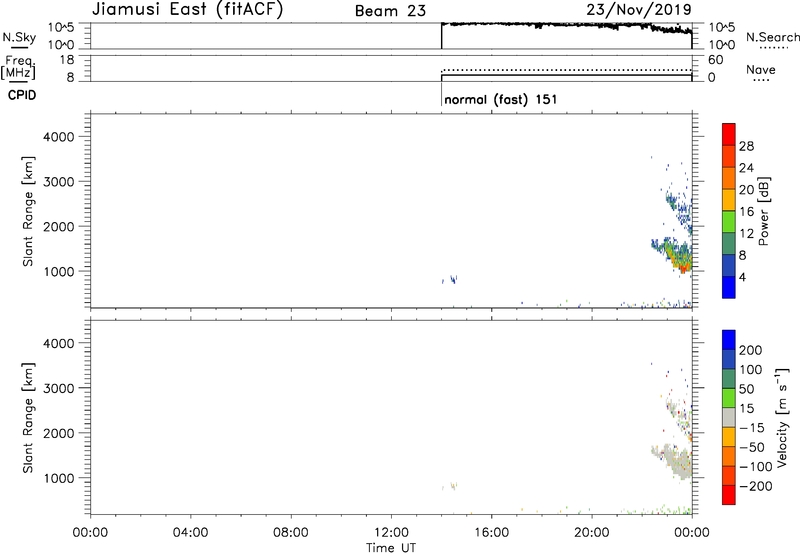Click the date '23/Nov/2019'
This screenshot has width=800, height=554.
[x=639, y=9]
